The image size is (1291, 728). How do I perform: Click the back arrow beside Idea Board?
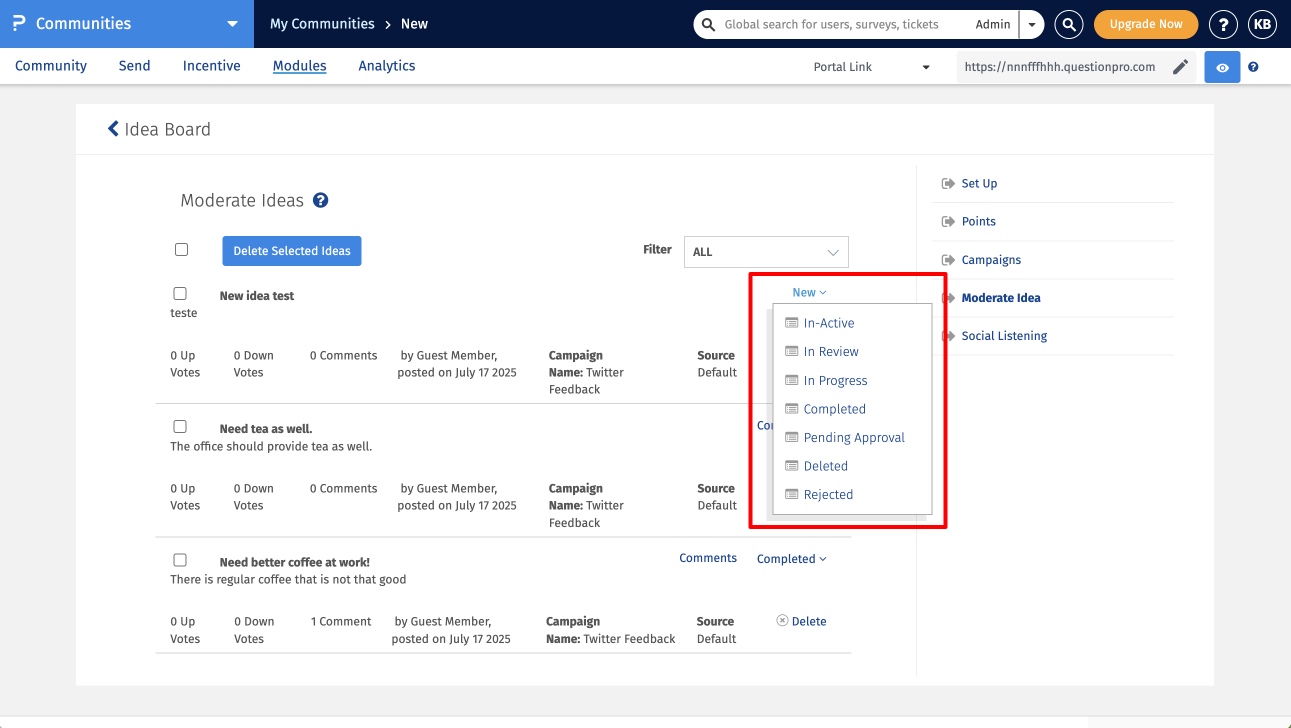113,129
